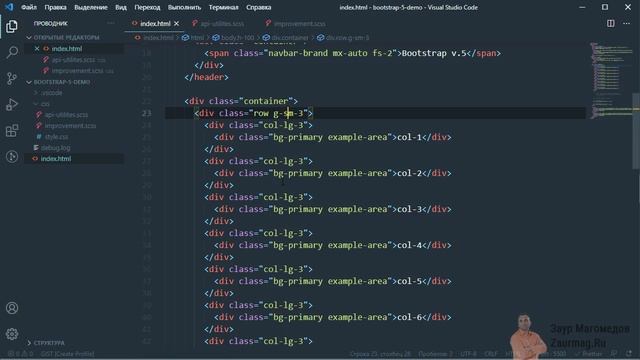The height and width of the screenshot is (360, 640).
Task: Click div.row.g-sm-3 breadcrumb segment
Action: click(343, 38)
